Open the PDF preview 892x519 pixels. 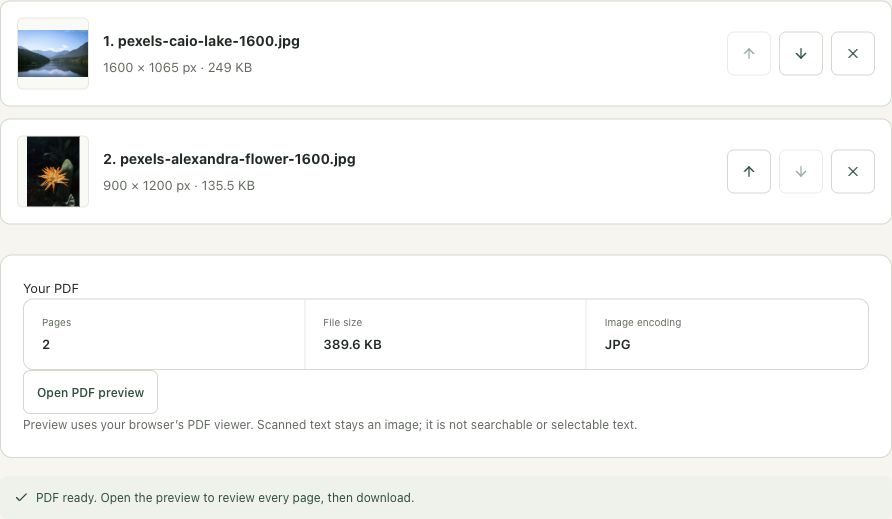(x=90, y=392)
